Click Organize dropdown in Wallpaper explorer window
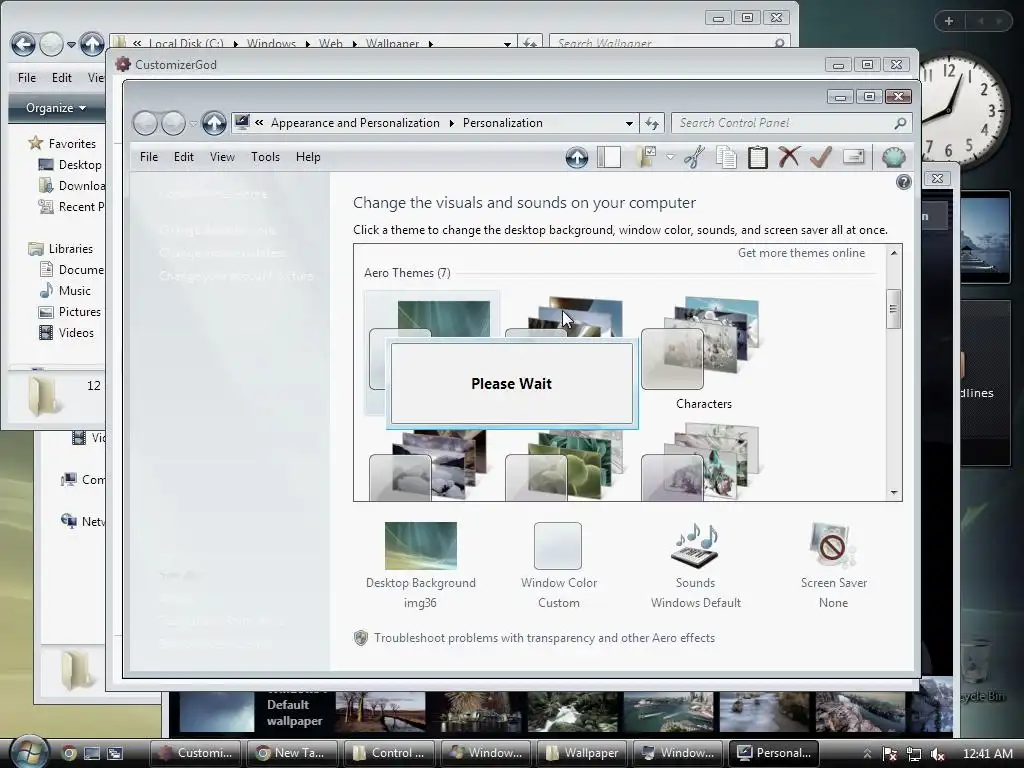Viewport: 1024px width, 768px height. 56,108
